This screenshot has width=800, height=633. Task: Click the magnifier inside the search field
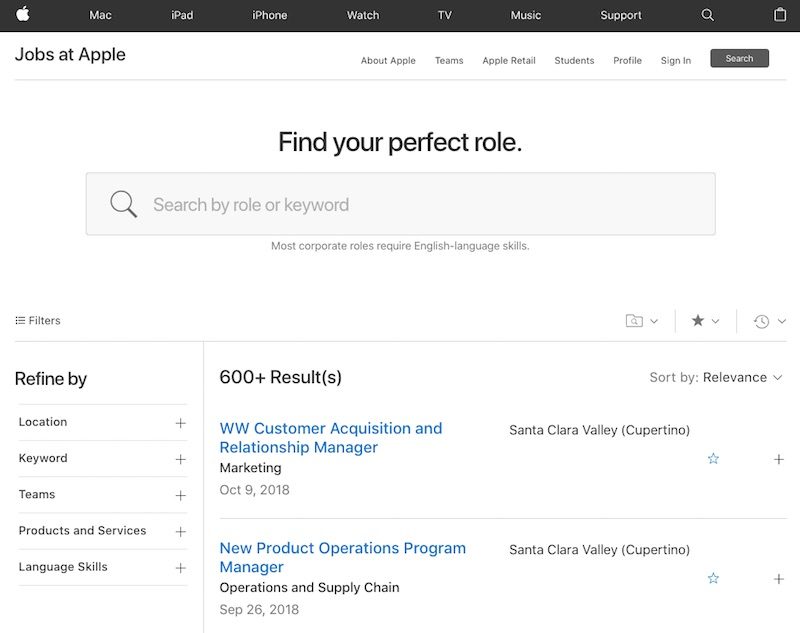(124, 204)
